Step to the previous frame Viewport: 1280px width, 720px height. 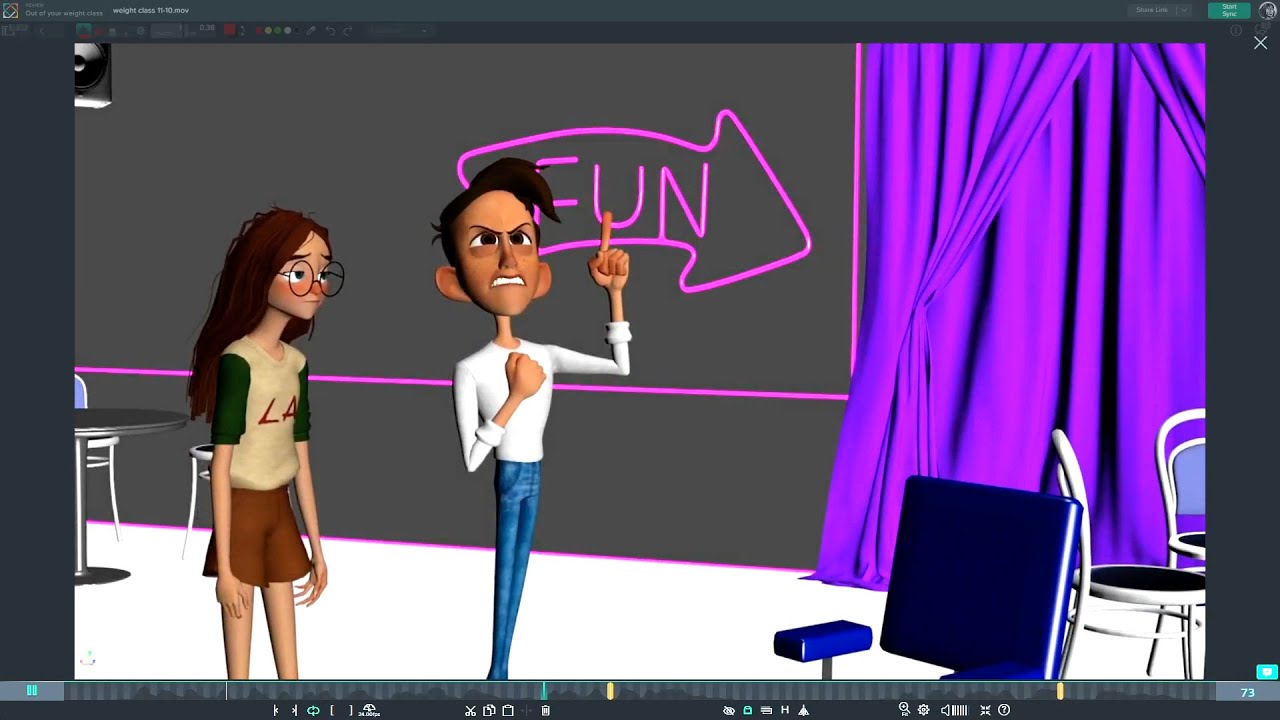coord(276,710)
